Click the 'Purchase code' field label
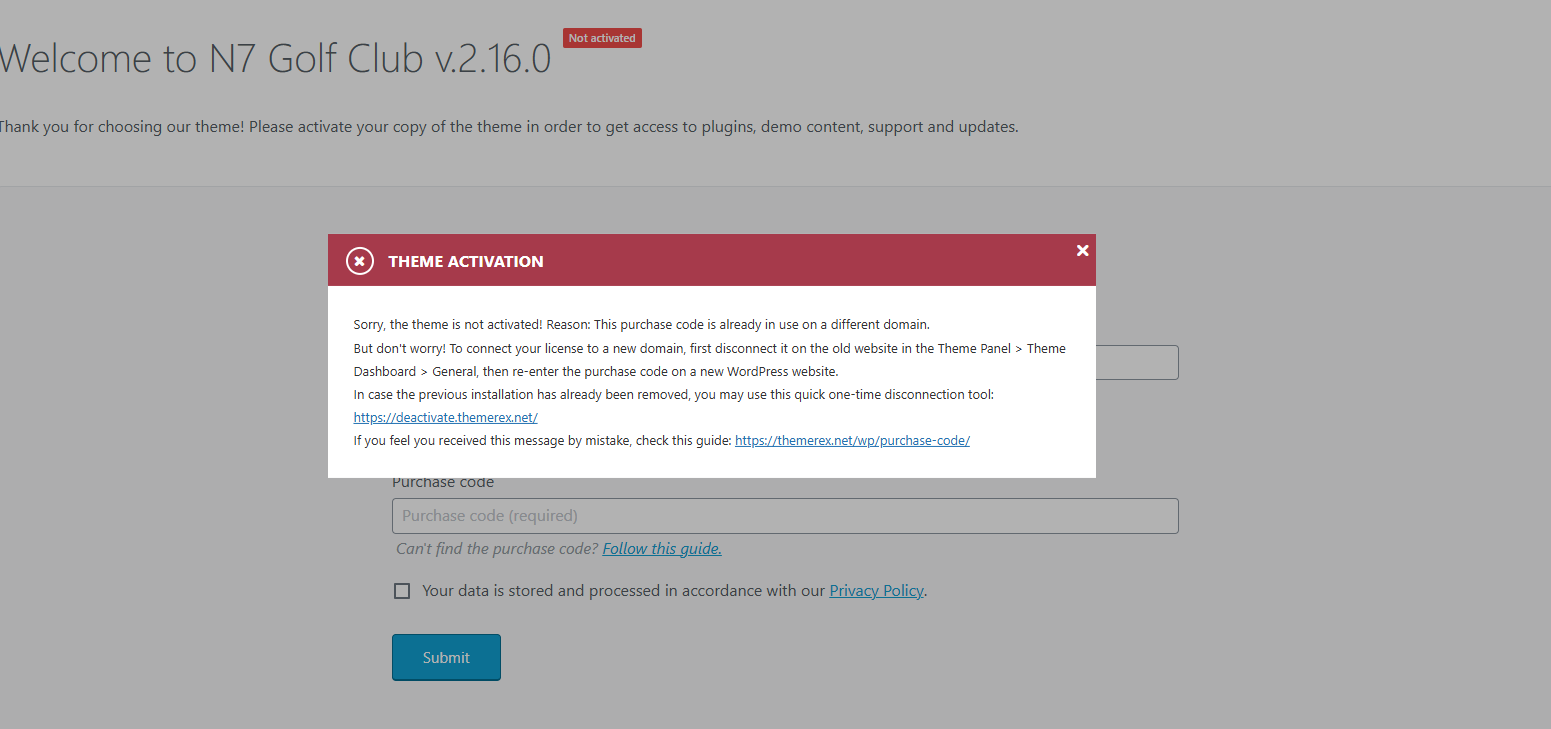 (443, 483)
